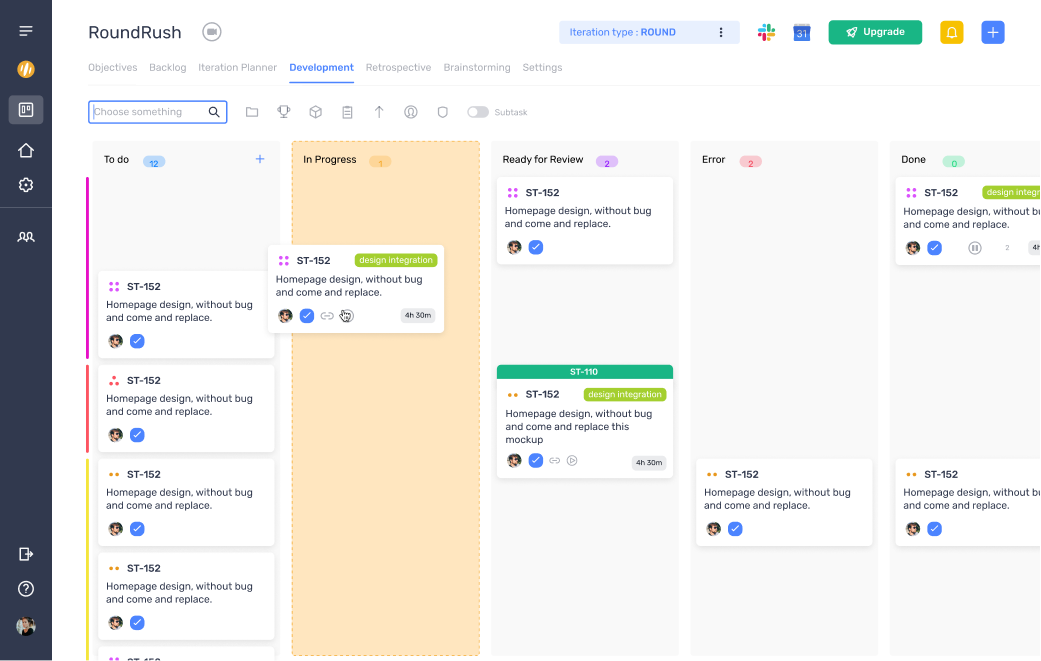Click the folder filter icon
The width and height of the screenshot is (1041, 661).
tap(252, 112)
